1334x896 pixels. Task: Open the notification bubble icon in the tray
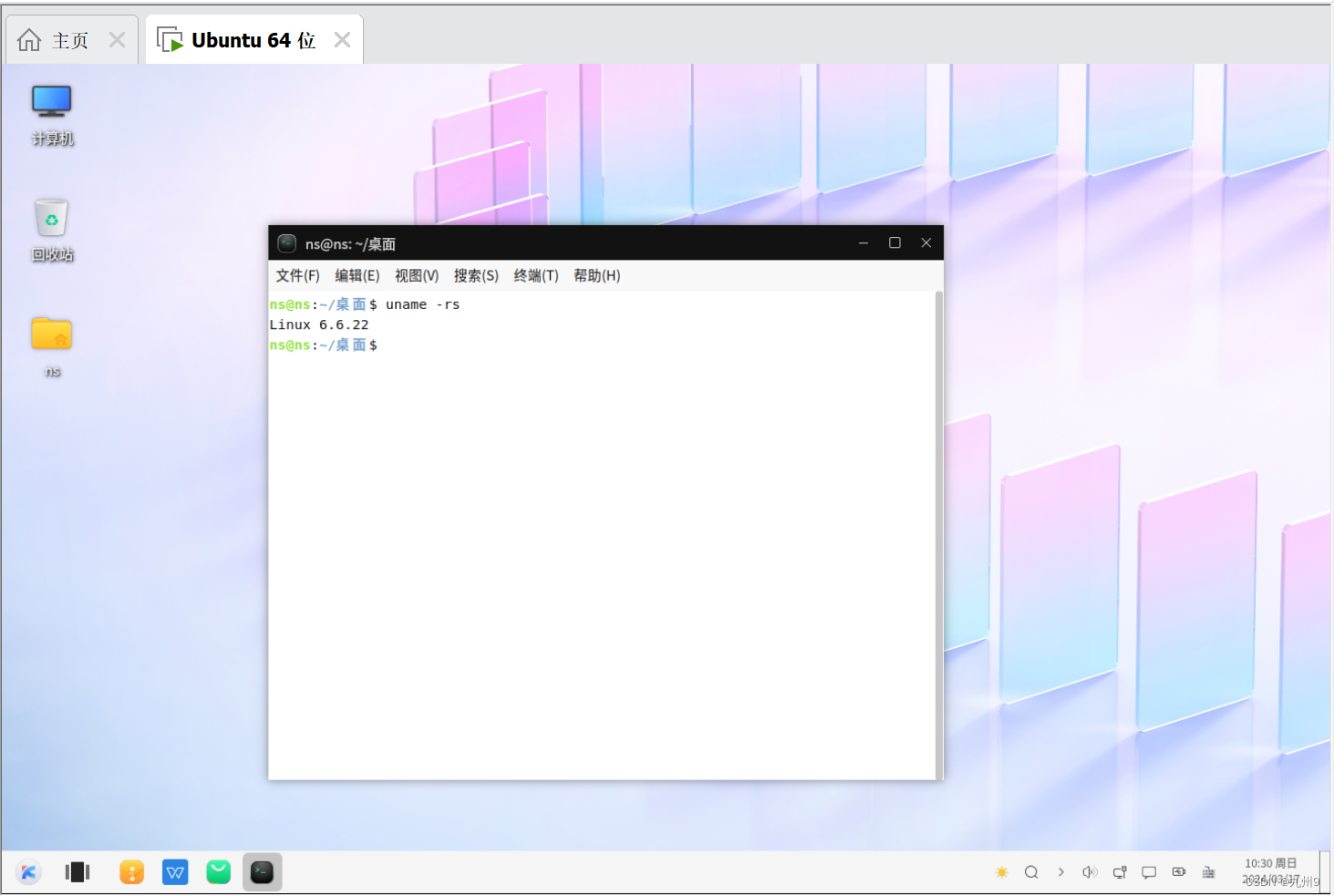1149,872
